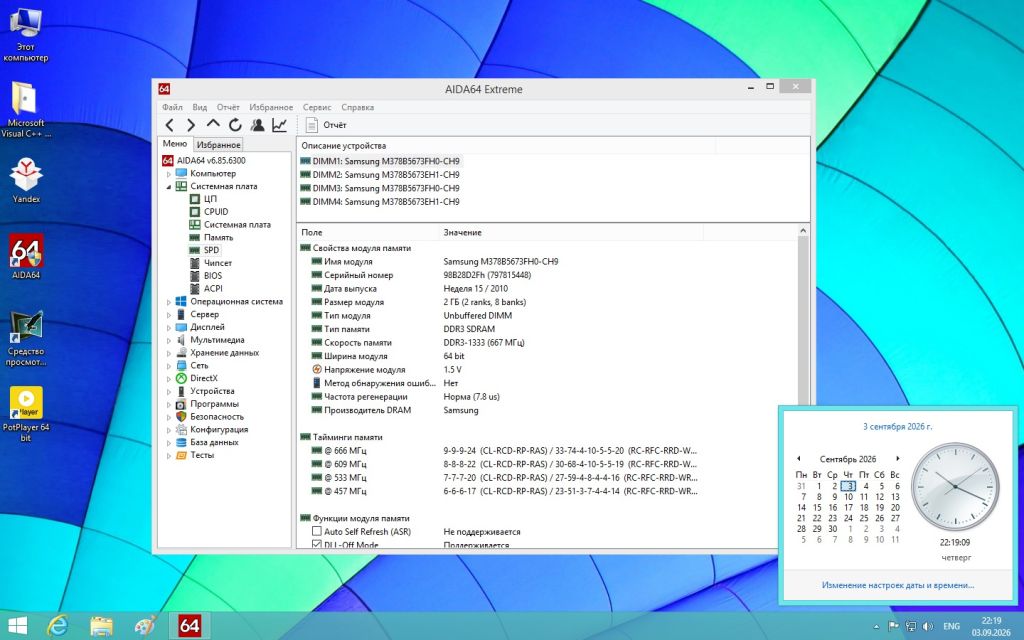The height and width of the screenshot is (640, 1024).
Task: Open Изменение настроек даты и времени link
Action: (897, 585)
